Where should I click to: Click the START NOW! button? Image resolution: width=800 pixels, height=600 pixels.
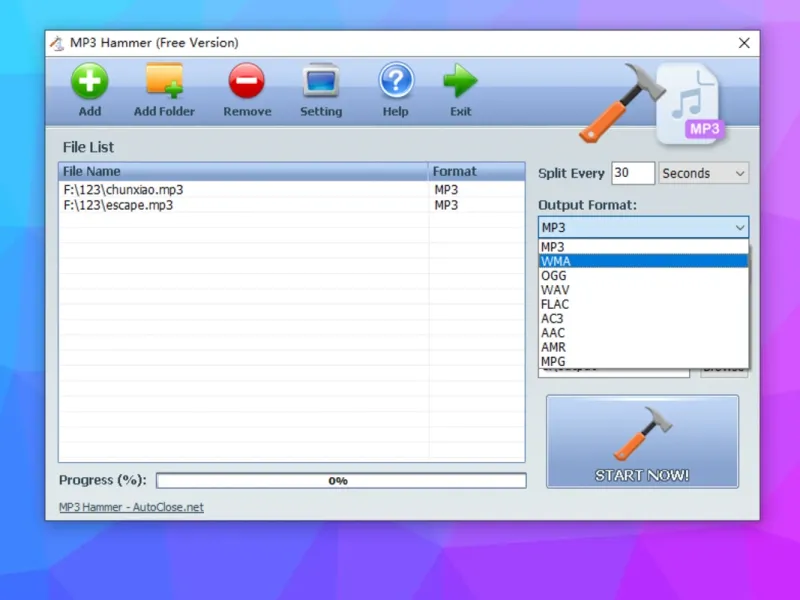coord(642,442)
